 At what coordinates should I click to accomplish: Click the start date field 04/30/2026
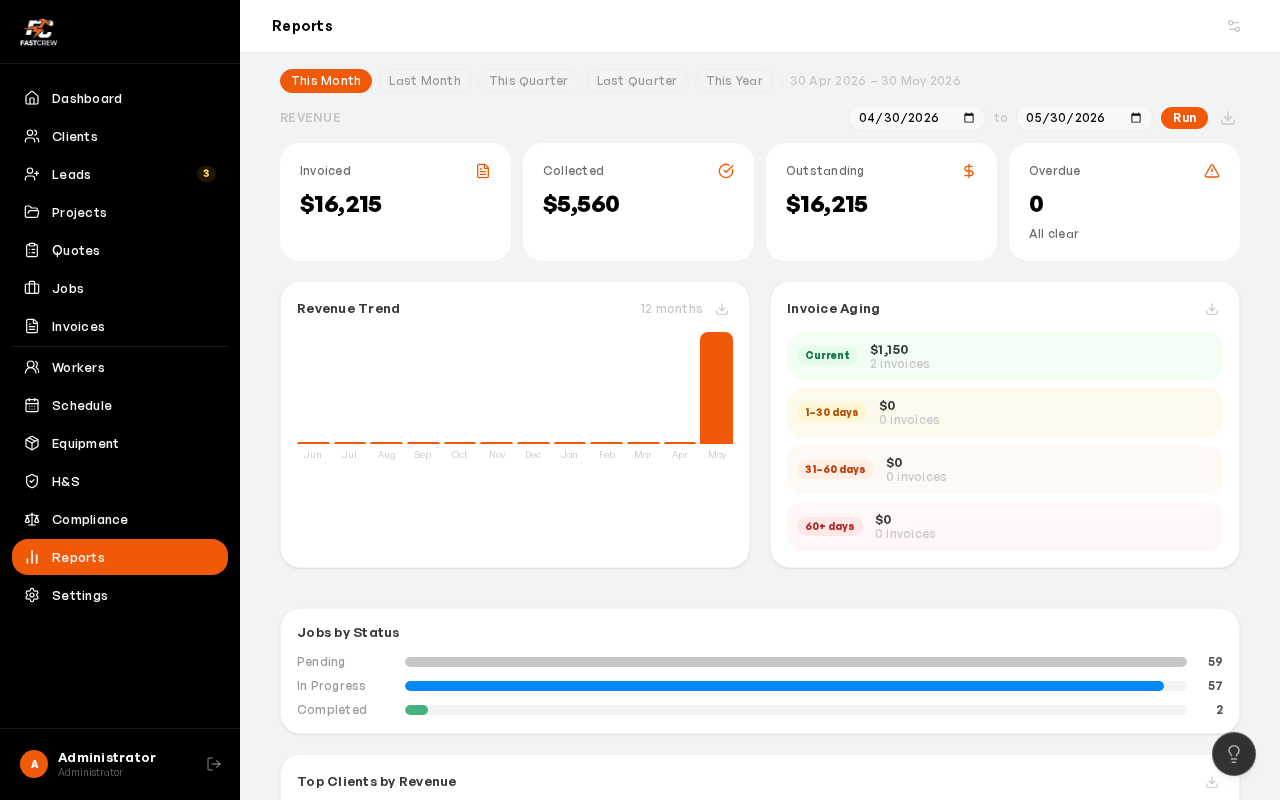point(917,118)
